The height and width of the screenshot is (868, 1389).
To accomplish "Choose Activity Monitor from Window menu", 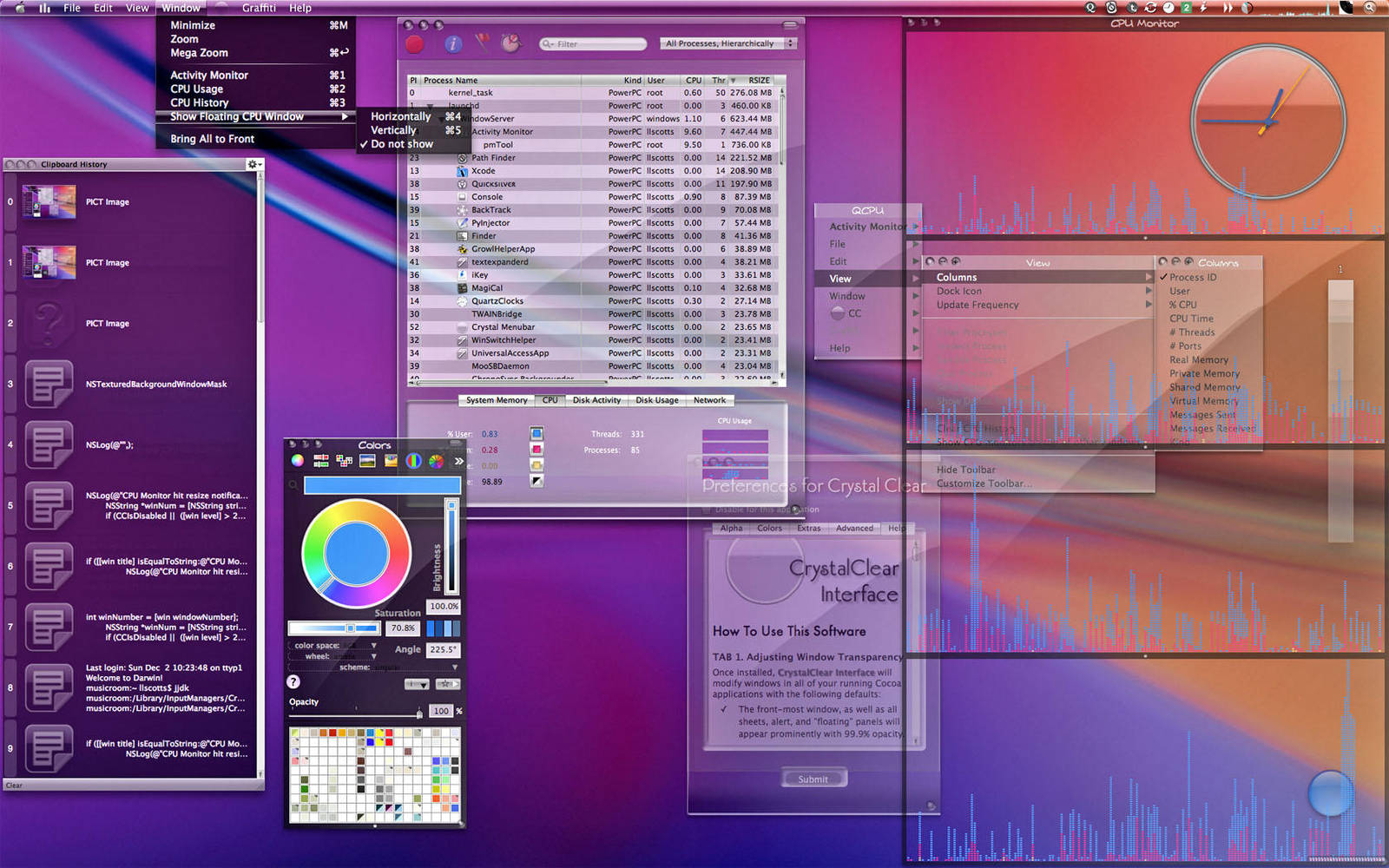I will tap(256, 76).
